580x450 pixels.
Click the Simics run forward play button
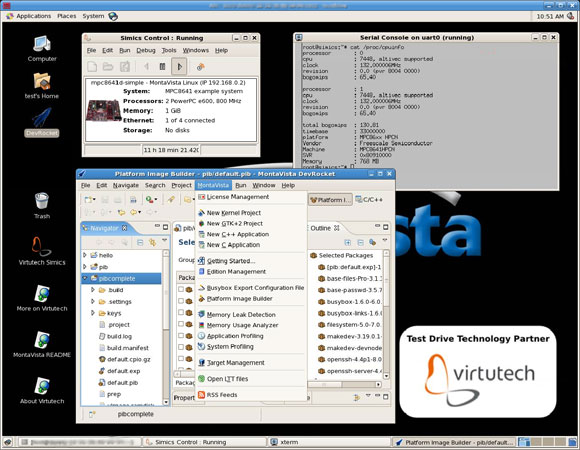179,67
